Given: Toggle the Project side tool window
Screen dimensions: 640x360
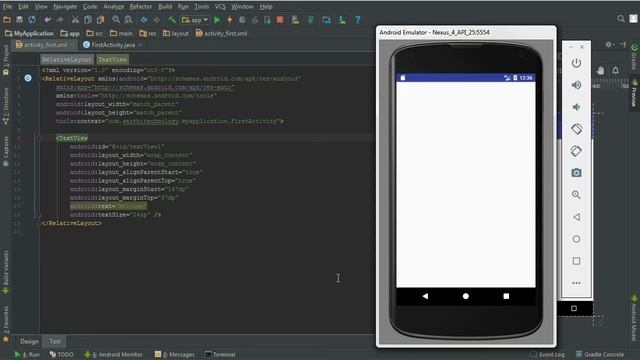Looking at the screenshot, I should point(6,60).
